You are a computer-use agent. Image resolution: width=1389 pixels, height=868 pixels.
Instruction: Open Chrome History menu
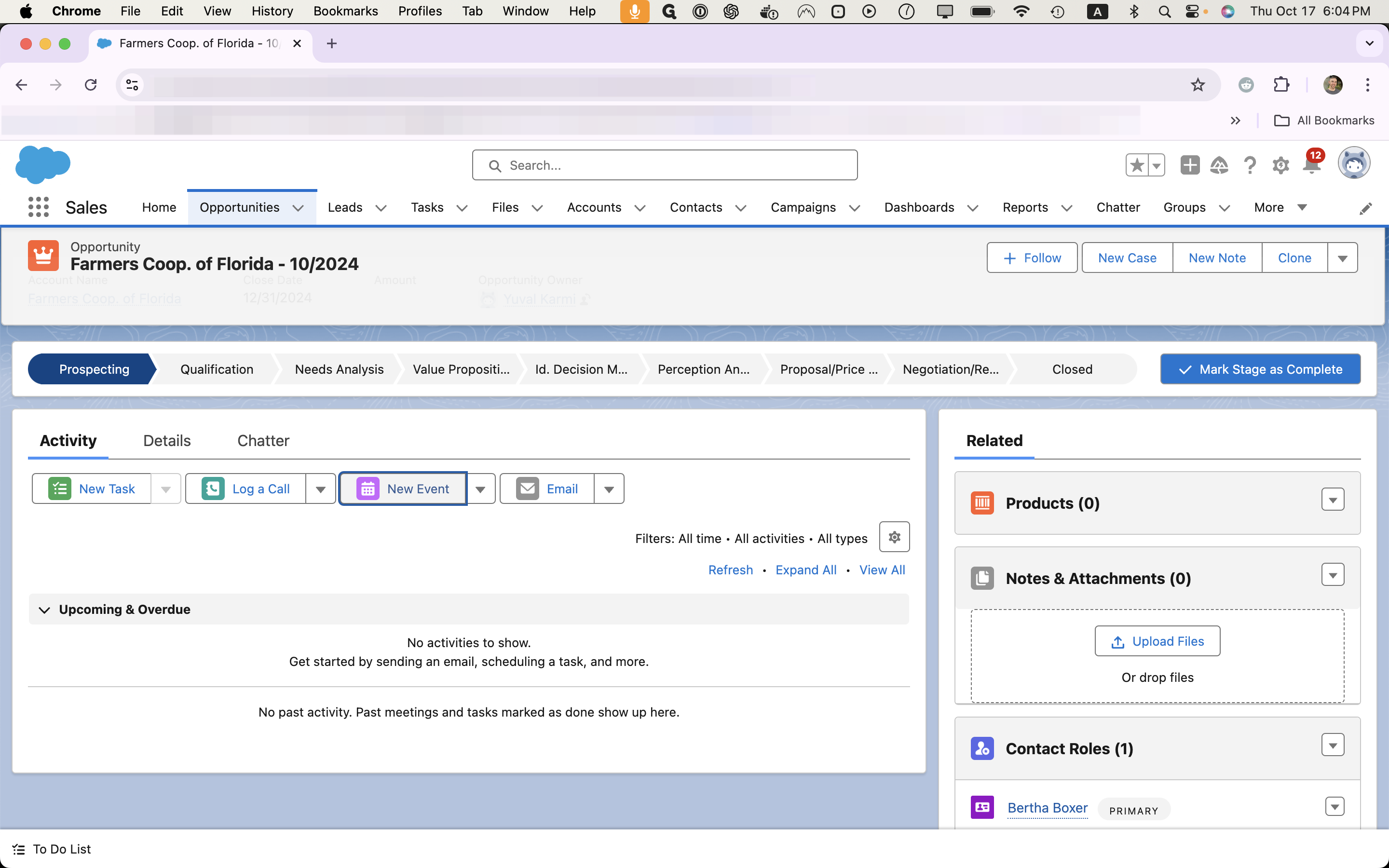[x=272, y=11]
